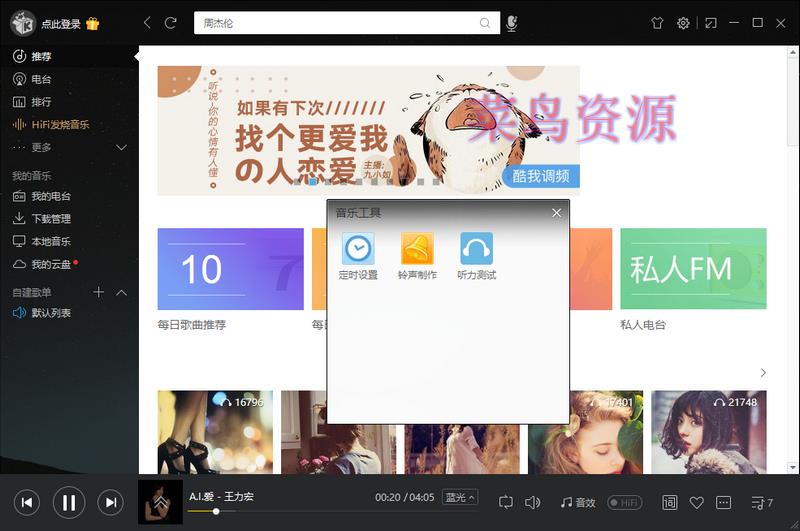Go back with the left arrow

147,22
